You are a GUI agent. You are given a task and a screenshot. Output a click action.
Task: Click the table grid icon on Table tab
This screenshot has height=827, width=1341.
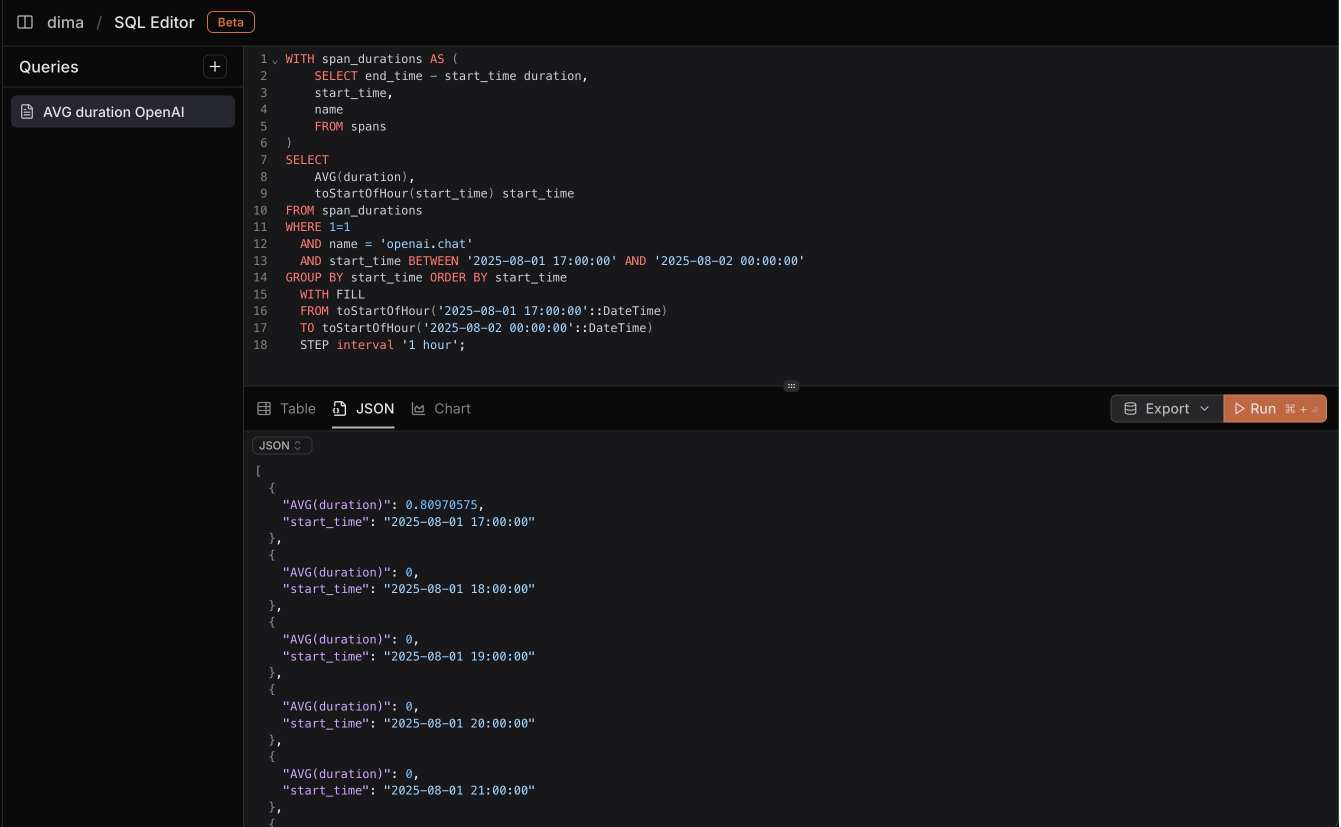264,408
